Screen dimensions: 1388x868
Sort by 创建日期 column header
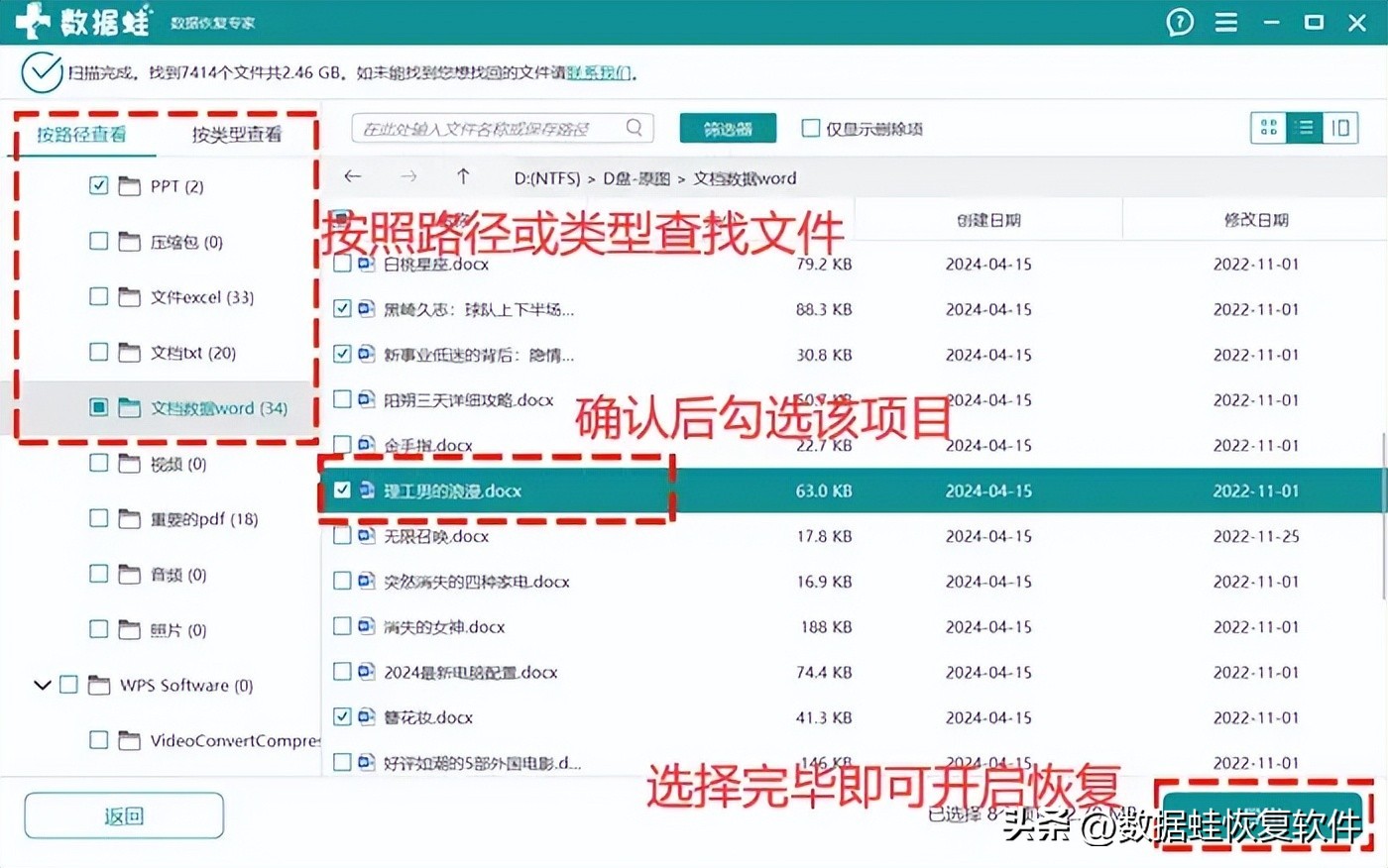[988, 220]
